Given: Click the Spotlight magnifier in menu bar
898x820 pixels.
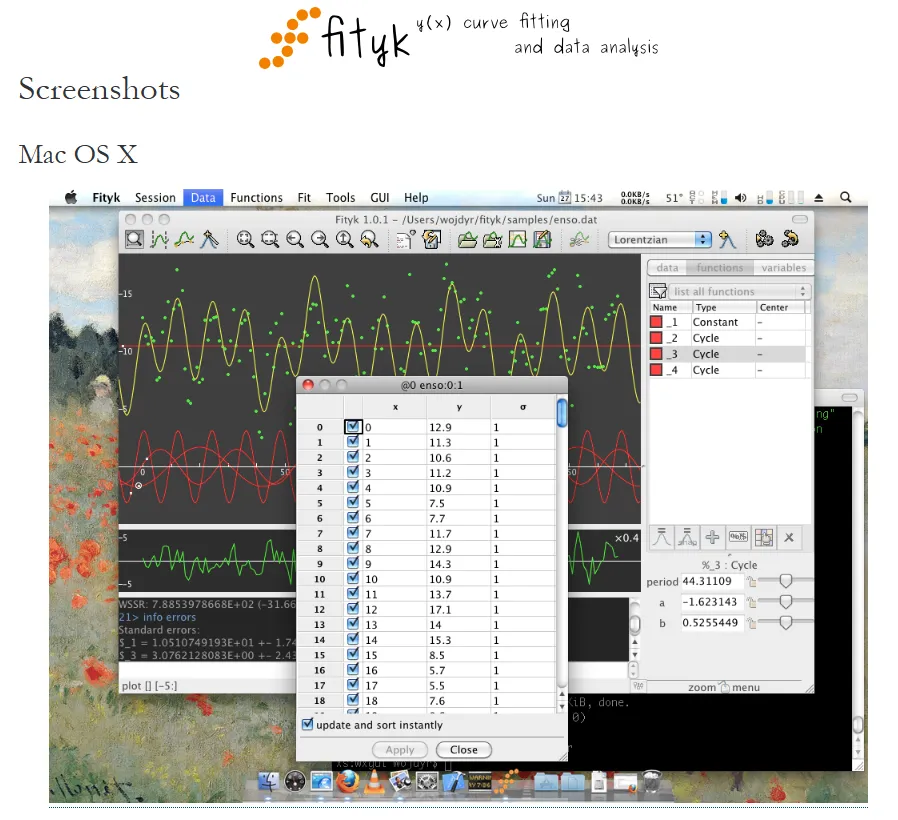Looking at the screenshot, I should pyautogui.click(x=845, y=198).
